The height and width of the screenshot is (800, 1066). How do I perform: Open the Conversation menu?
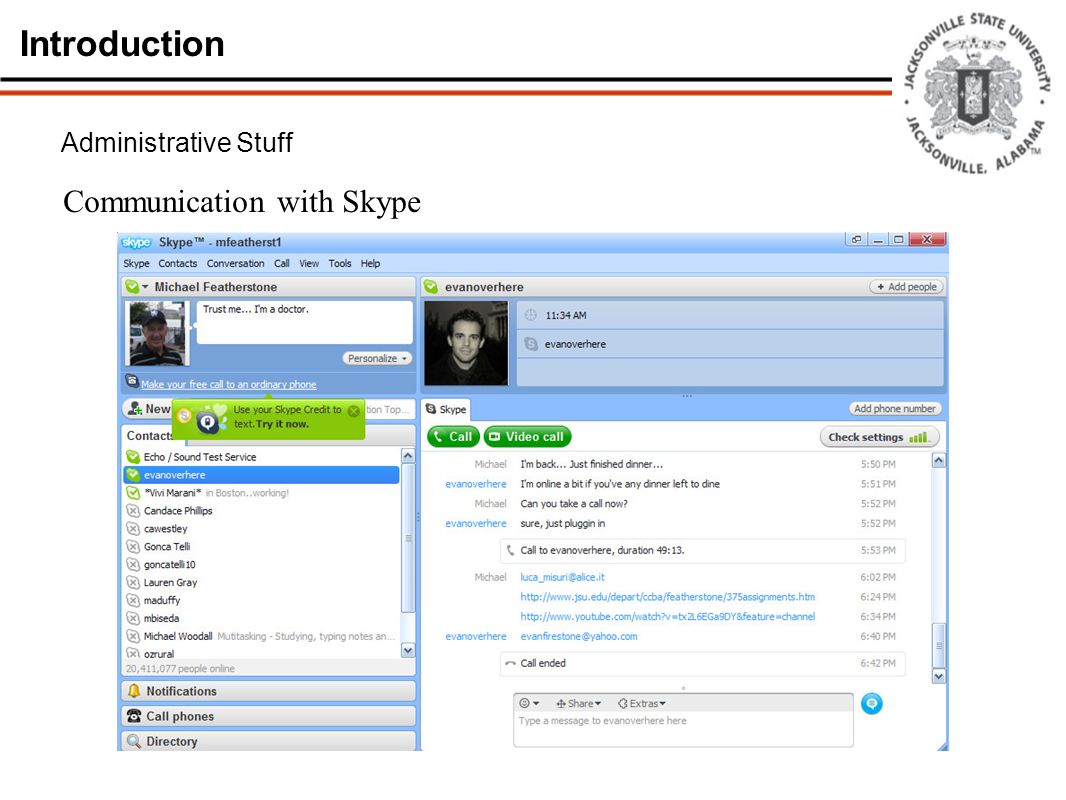click(235, 264)
